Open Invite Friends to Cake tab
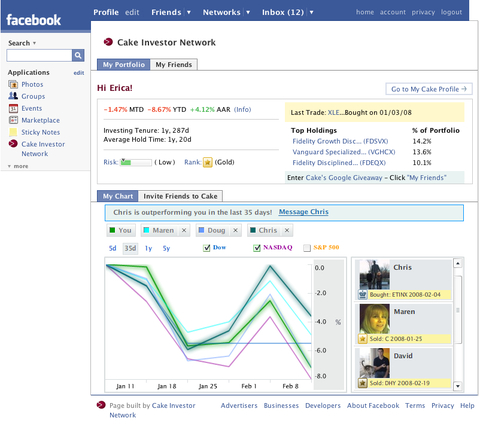This screenshot has width=480, height=430. point(180,196)
